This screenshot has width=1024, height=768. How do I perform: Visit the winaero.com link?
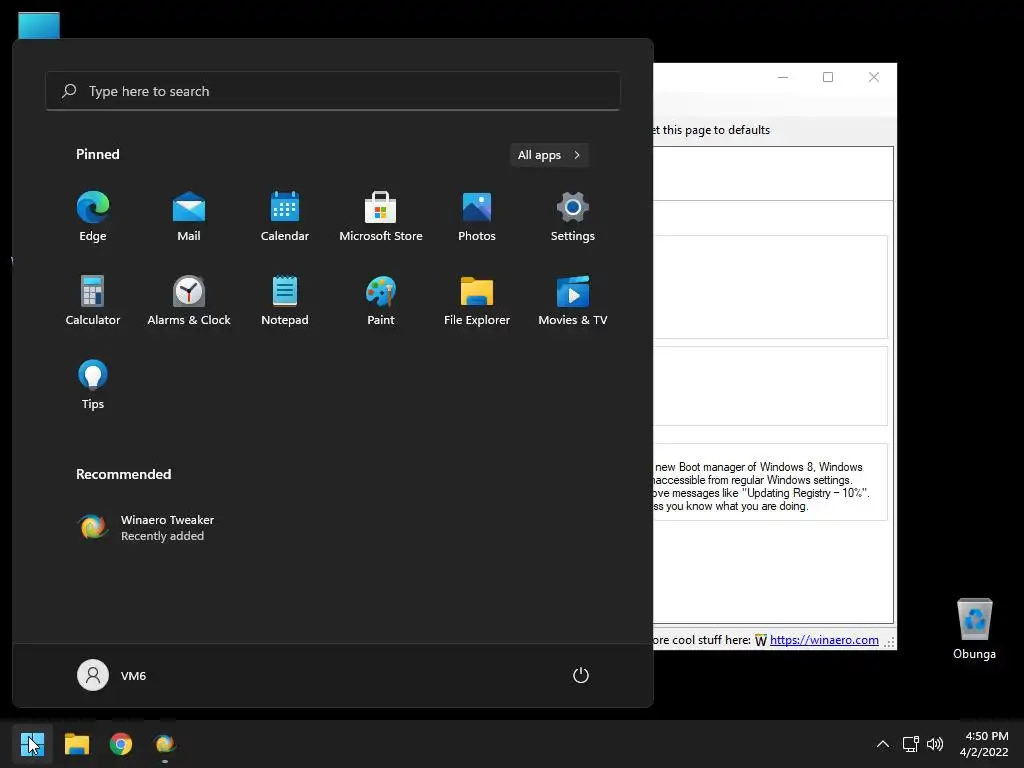coord(824,640)
